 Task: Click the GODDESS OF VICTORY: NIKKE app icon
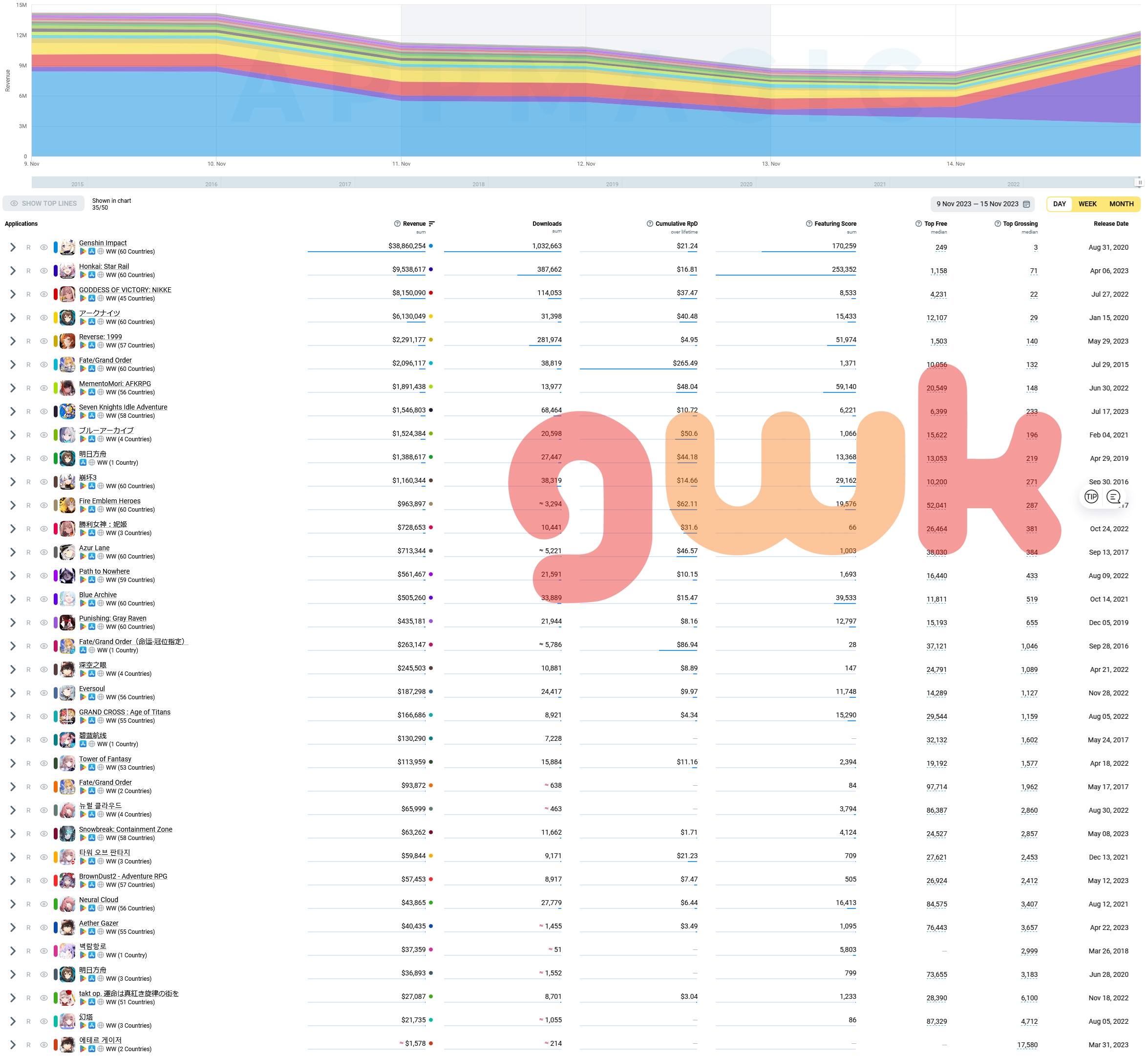[x=67, y=294]
